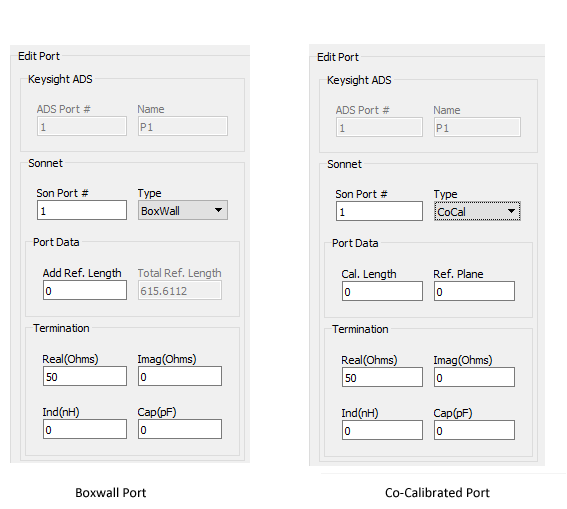Click Cap(pF) field in Co-Calibrated panel
Image resolution: width=567 pixels, height=509 pixels.
(x=474, y=430)
